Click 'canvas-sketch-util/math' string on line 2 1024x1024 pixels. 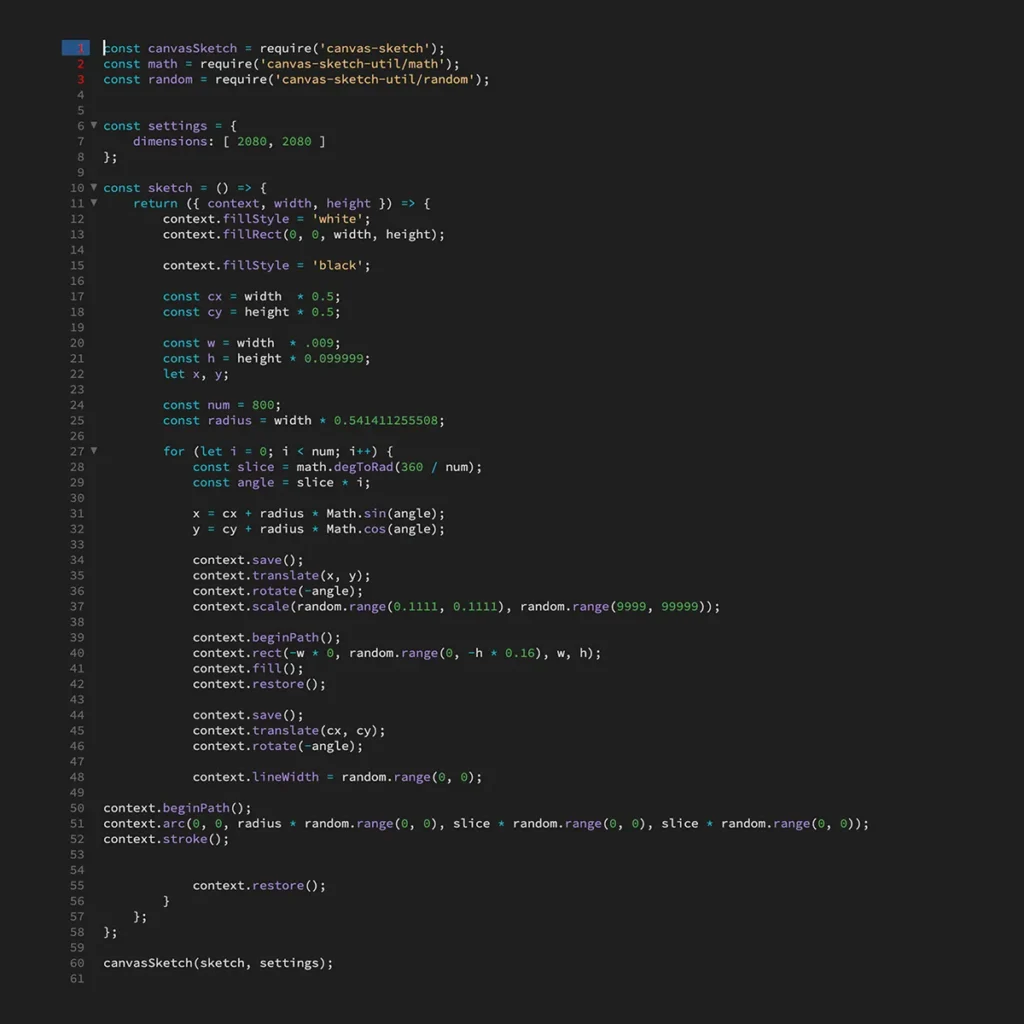352,64
